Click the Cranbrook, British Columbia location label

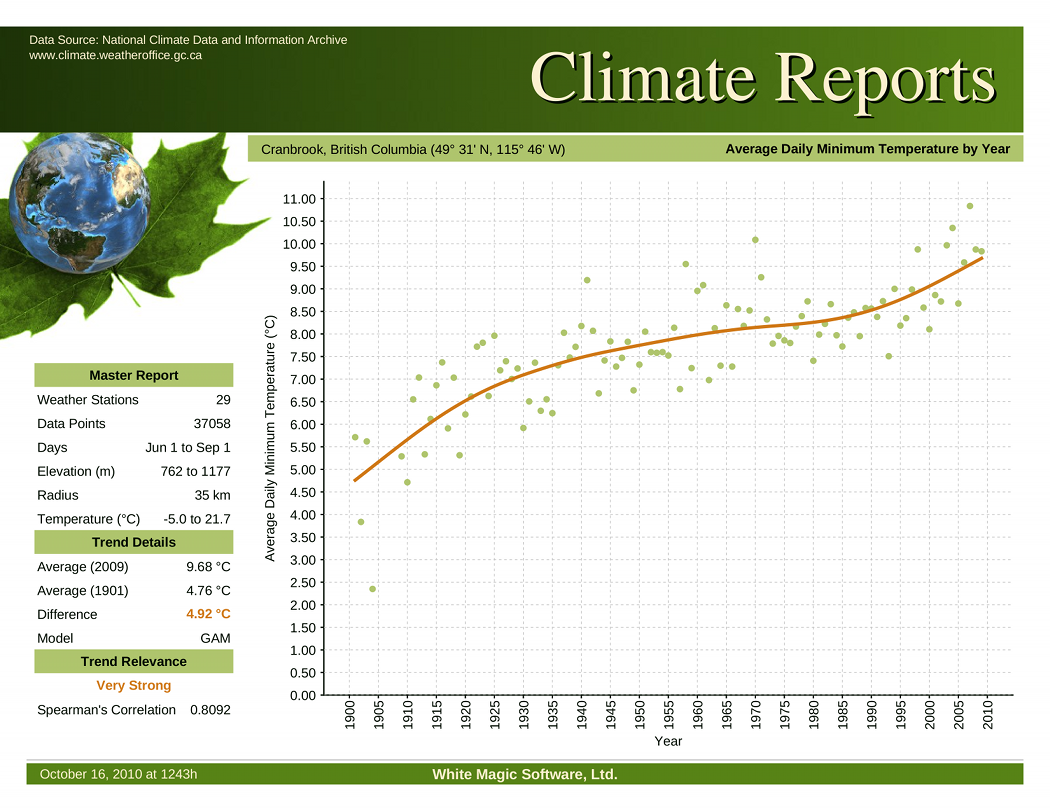(413, 149)
